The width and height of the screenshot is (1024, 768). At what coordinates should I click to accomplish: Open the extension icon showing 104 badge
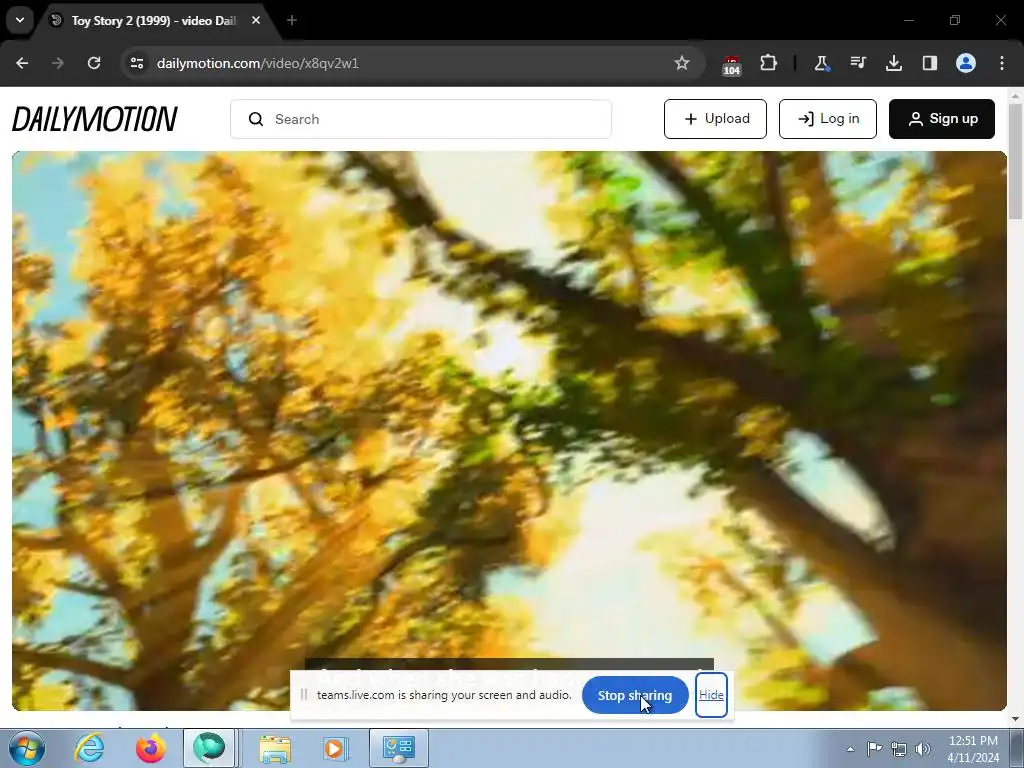point(731,65)
